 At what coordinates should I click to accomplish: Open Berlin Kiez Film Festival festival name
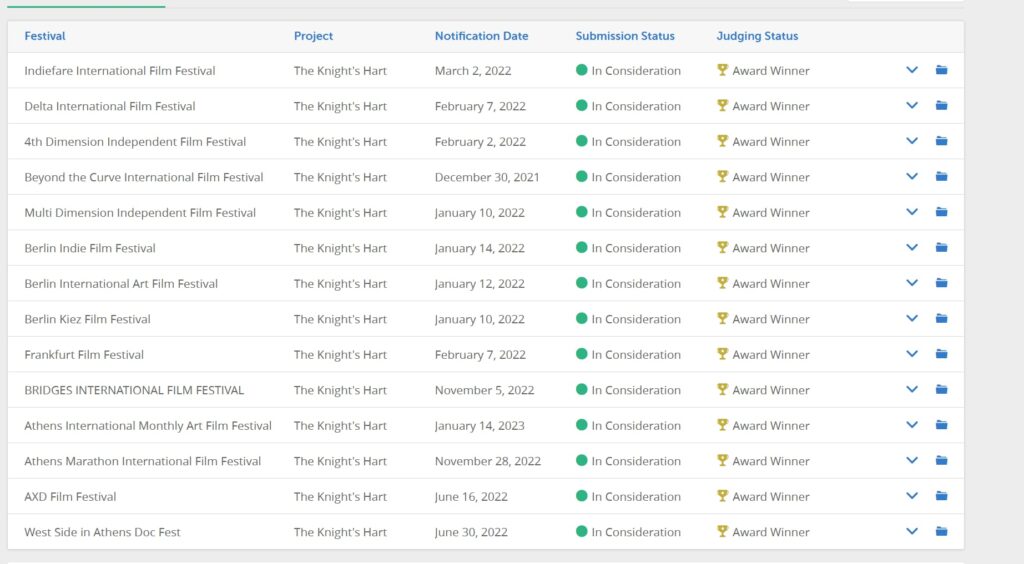click(88, 319)
